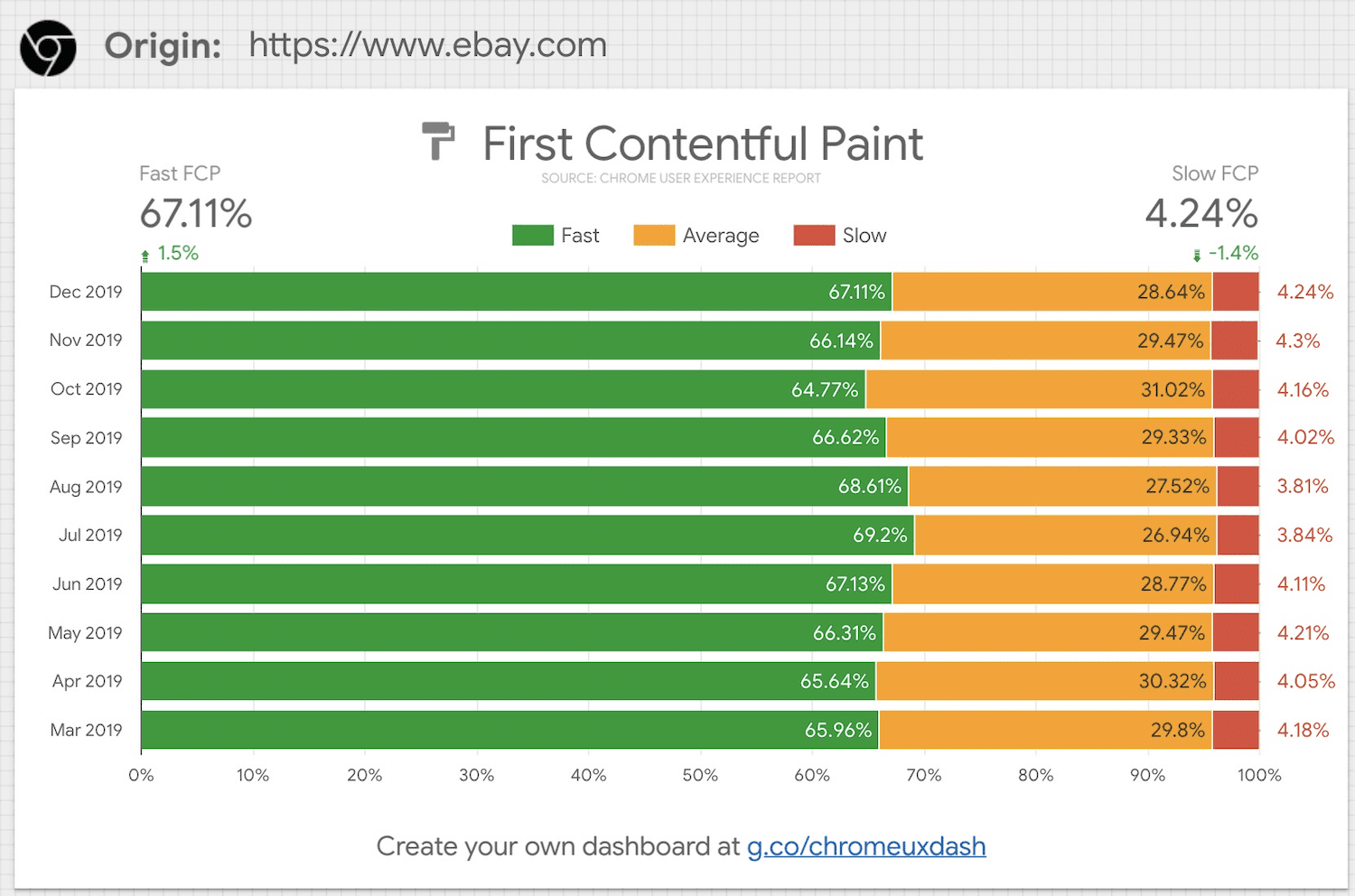Screen dimensions: 1355x896
Task: Click the green down arrow under Slow FCP
Action: tap(1197, 256)
